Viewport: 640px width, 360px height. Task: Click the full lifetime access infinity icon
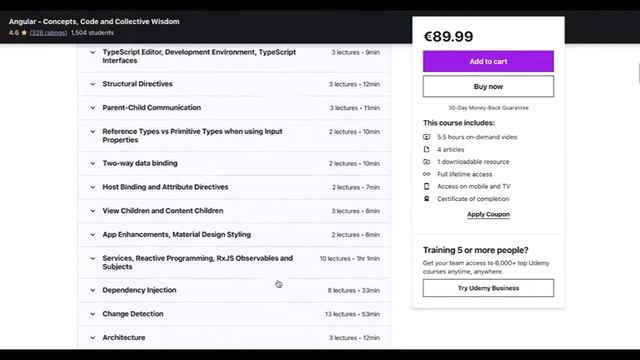(427, 174)
